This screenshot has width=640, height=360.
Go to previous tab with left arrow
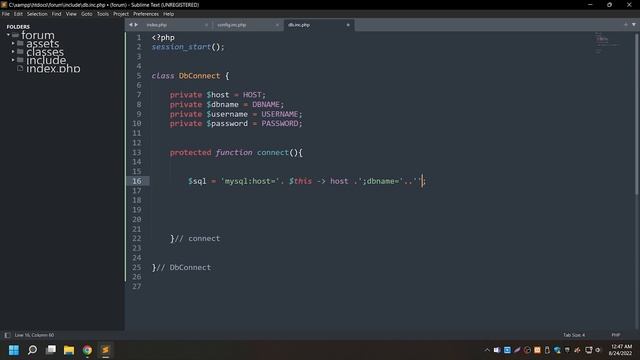click(x=131, y=25)
